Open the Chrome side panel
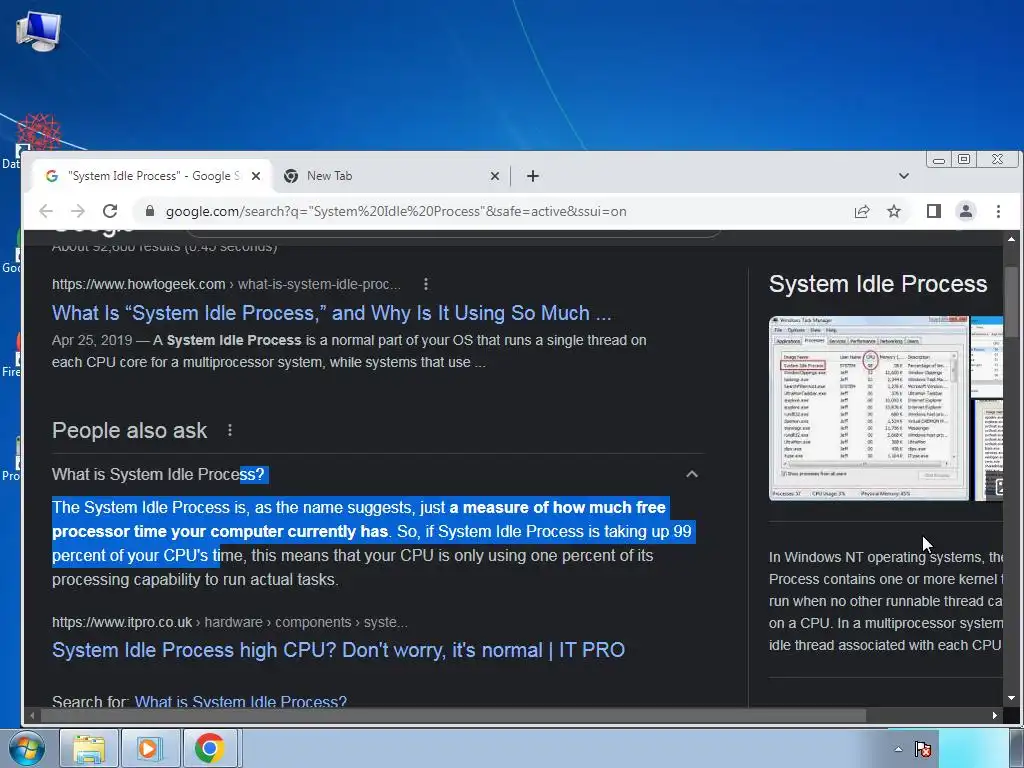Screen dimensions: 1024x768 point(933,211)
